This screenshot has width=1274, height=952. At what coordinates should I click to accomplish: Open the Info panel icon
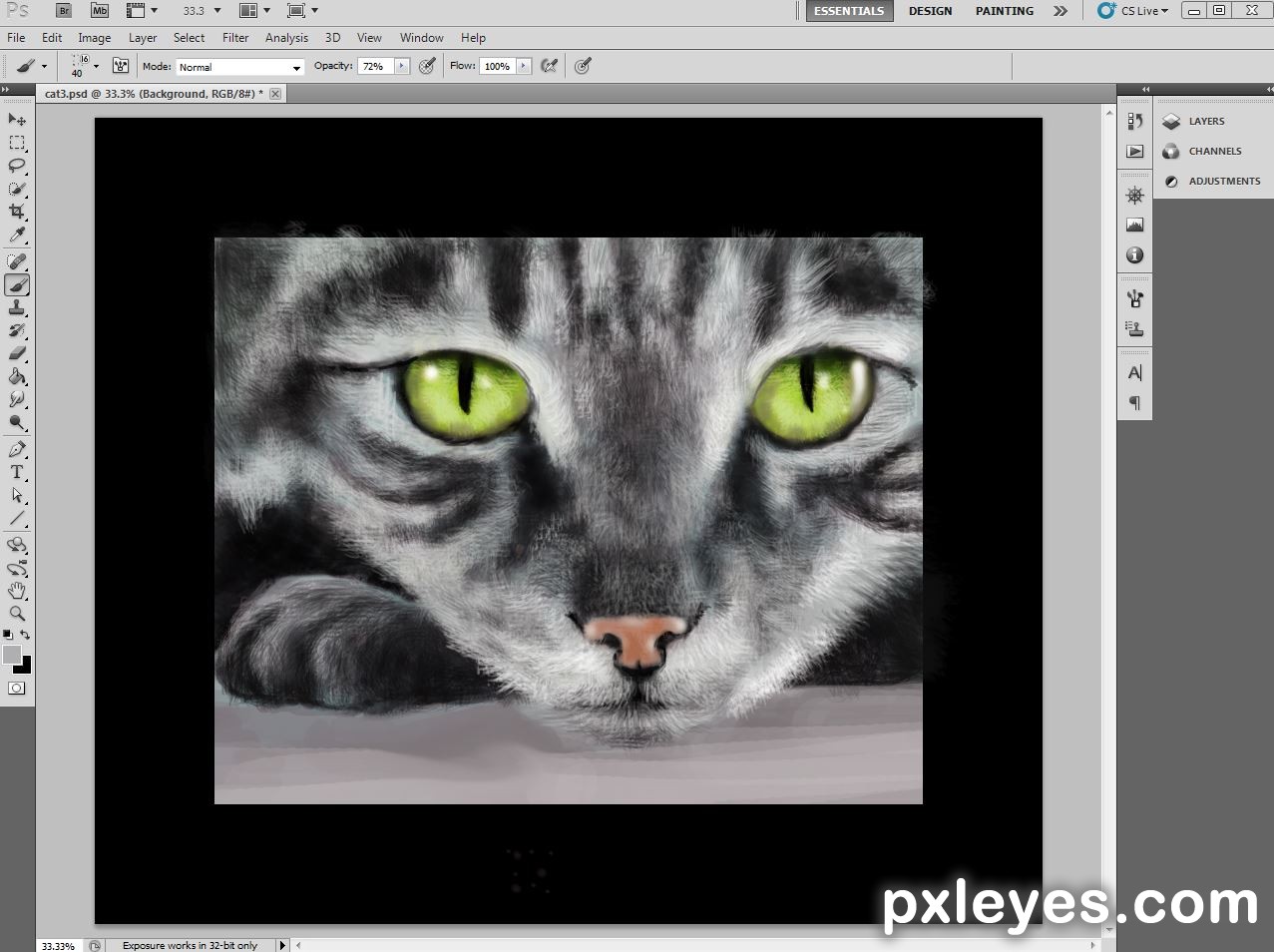point(1134,255)
